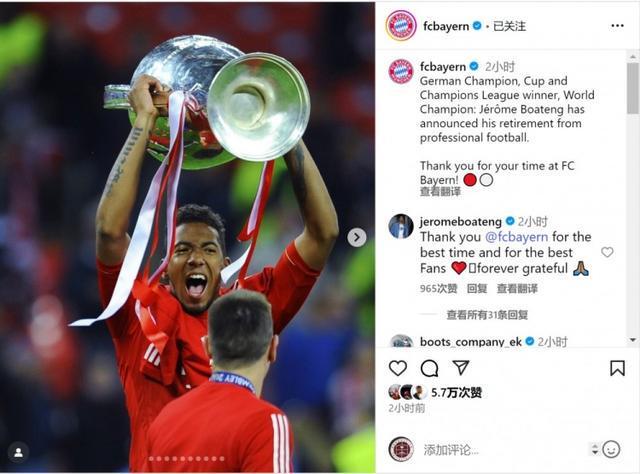Save post with the bookmark icon
The width and height of the screenshot is (640, 474).
[617, 368]
